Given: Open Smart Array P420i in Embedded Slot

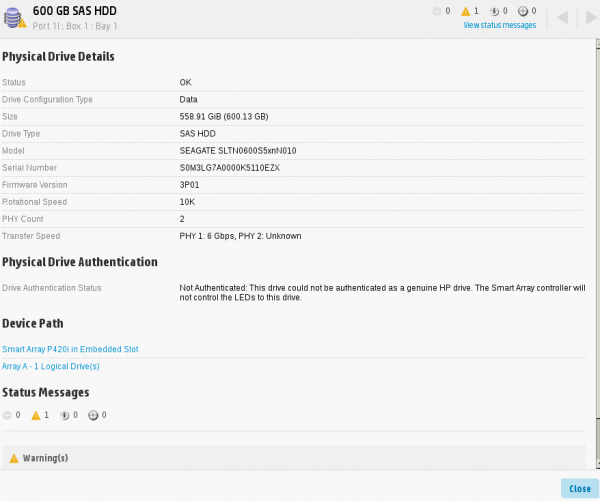Looking at the screenshot, I should [70, 349].
